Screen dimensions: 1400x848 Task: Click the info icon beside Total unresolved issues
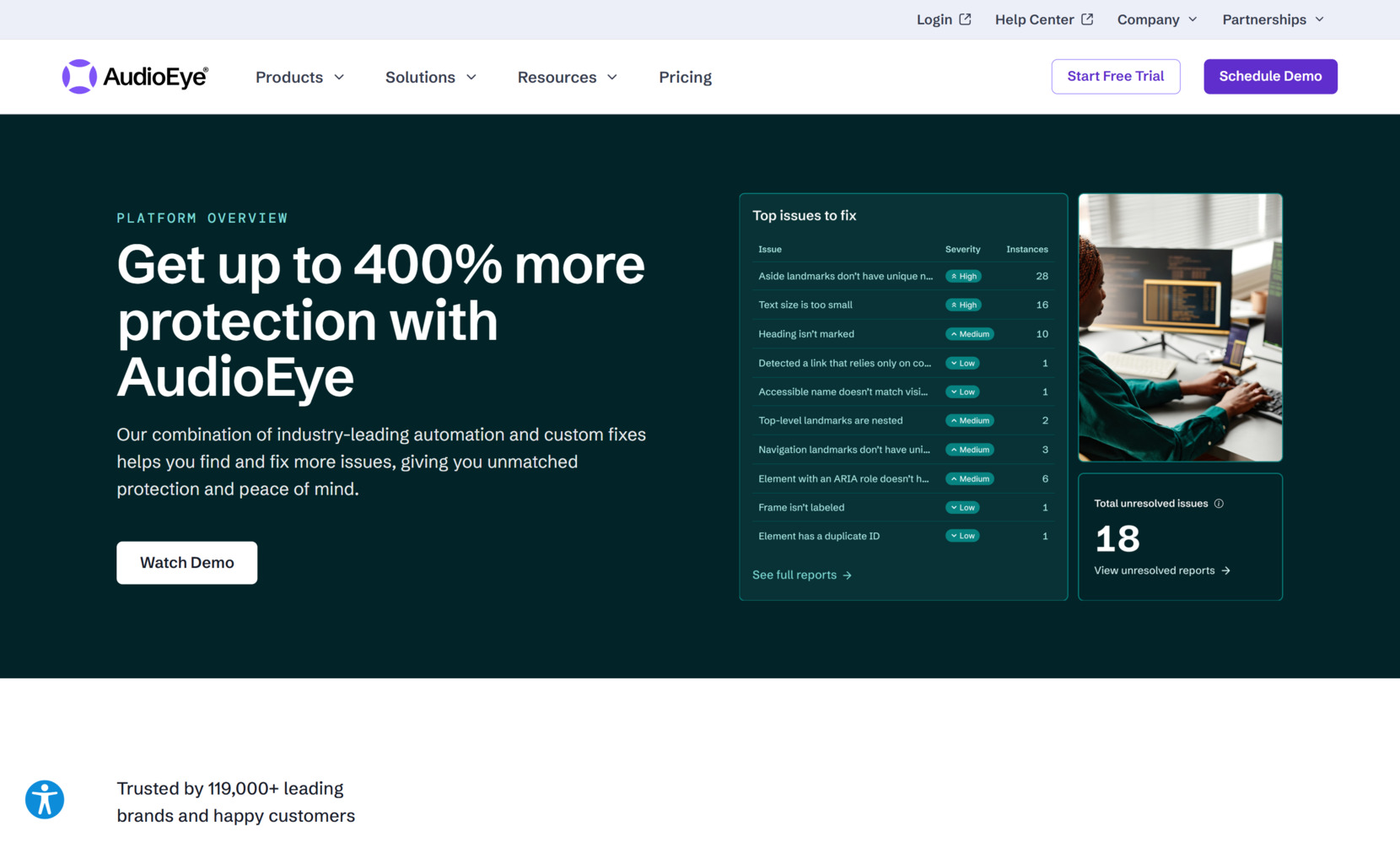coord(1220,503)
